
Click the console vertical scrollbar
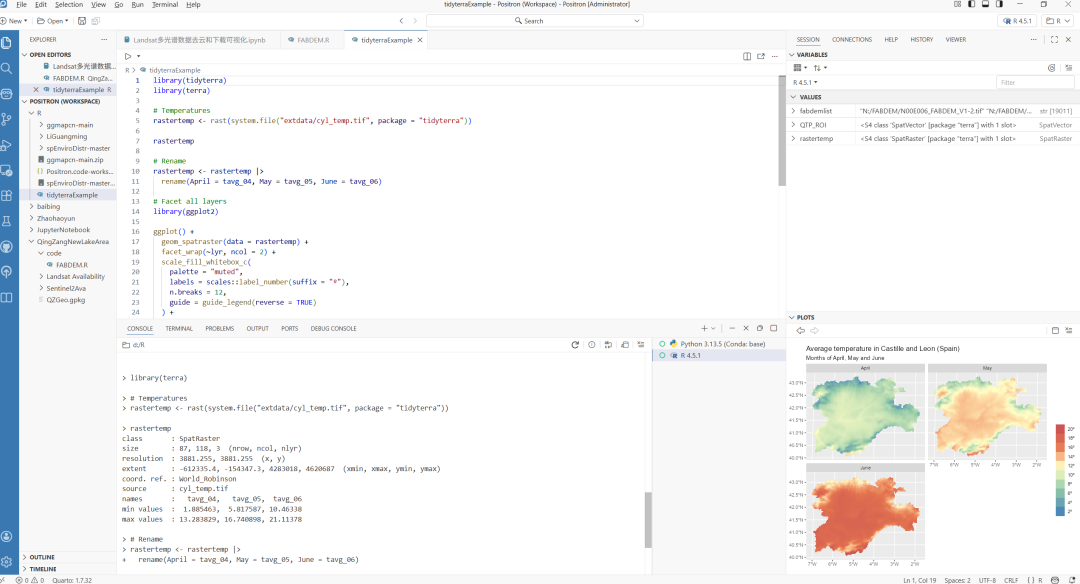(x=648, y=520)
